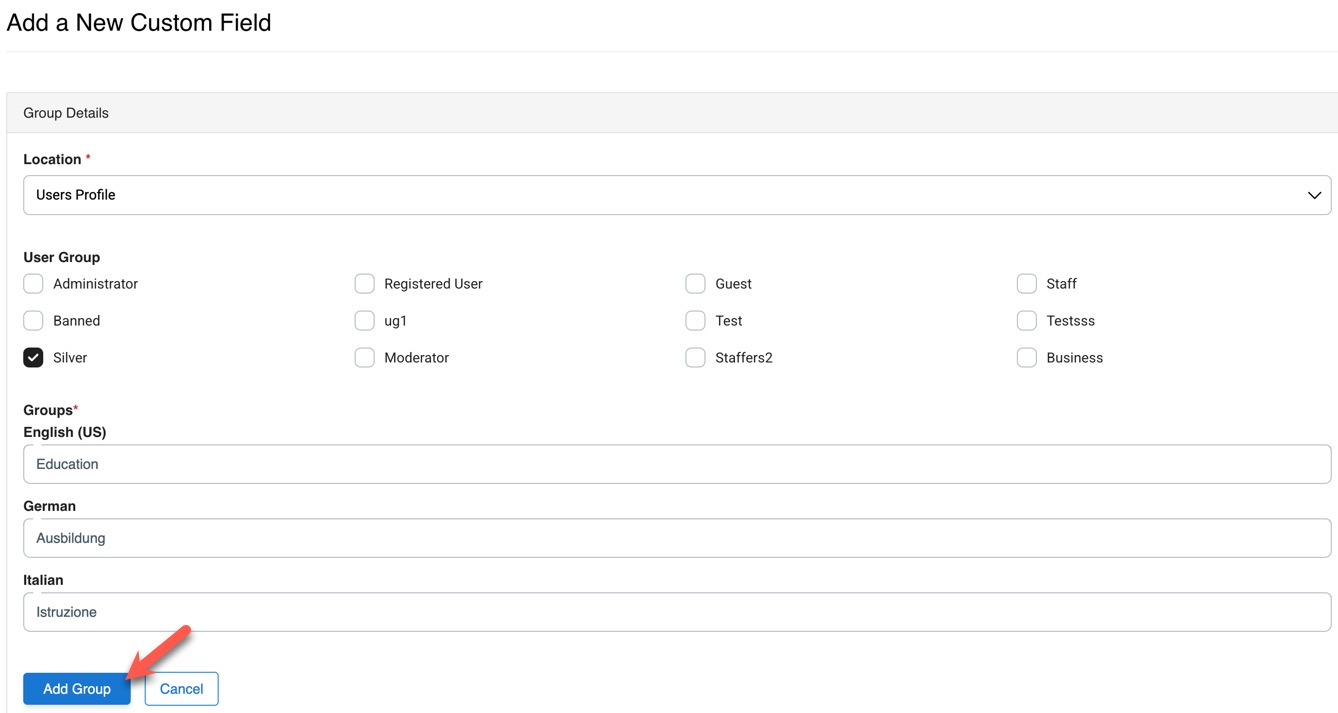Click the Cancel button

click(181, 689)
